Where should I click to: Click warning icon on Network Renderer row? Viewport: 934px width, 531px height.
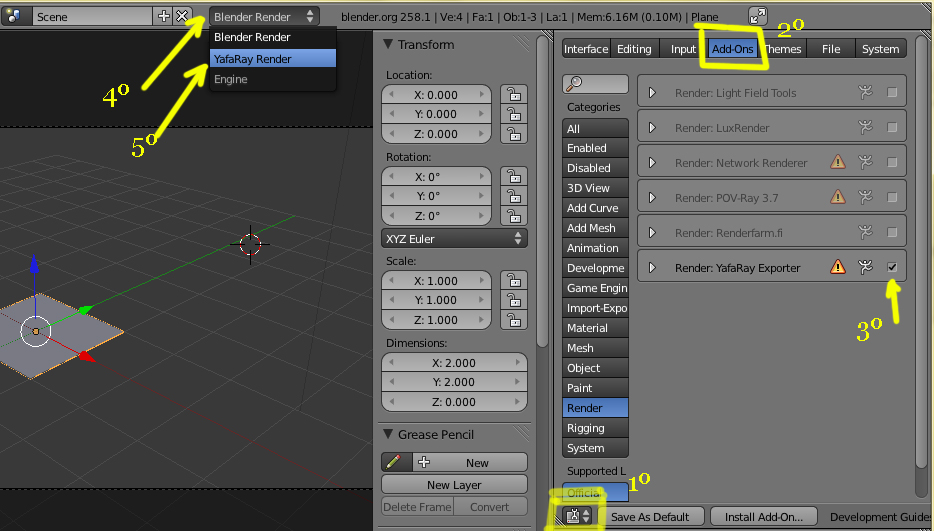[x=838, y=162]
